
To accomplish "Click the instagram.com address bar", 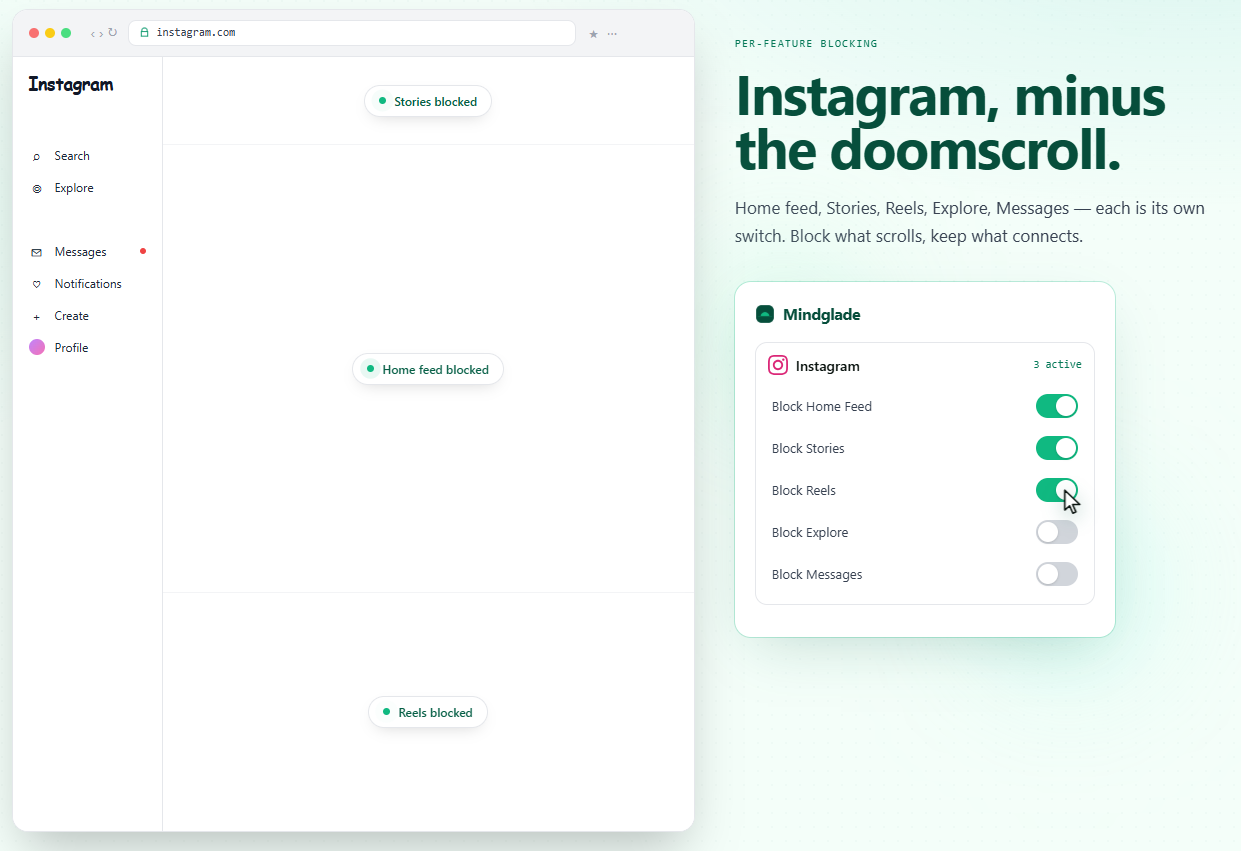I will pyautogui.click(x=352, y=33).
